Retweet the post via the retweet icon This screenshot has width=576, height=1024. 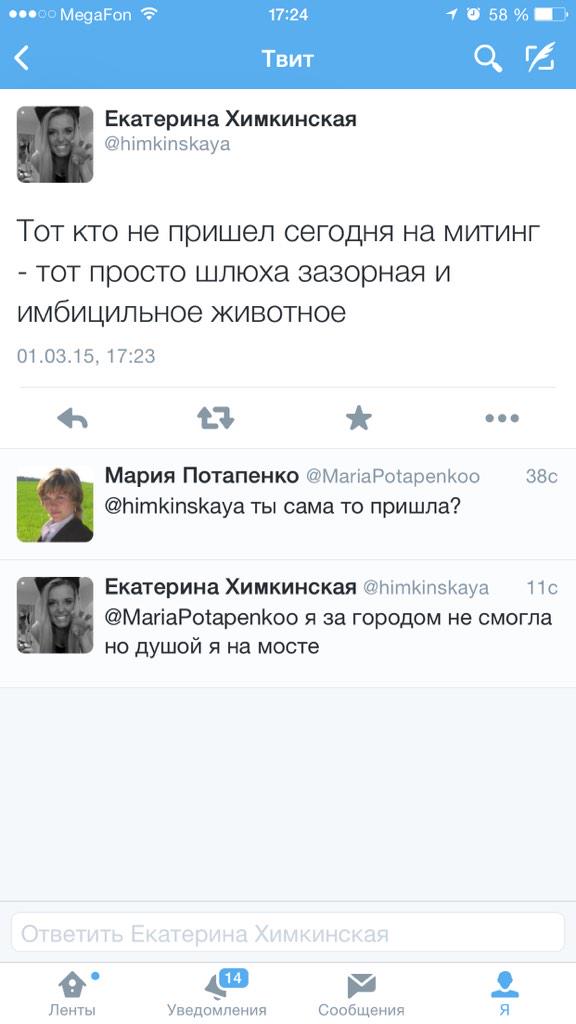[214, 420]
